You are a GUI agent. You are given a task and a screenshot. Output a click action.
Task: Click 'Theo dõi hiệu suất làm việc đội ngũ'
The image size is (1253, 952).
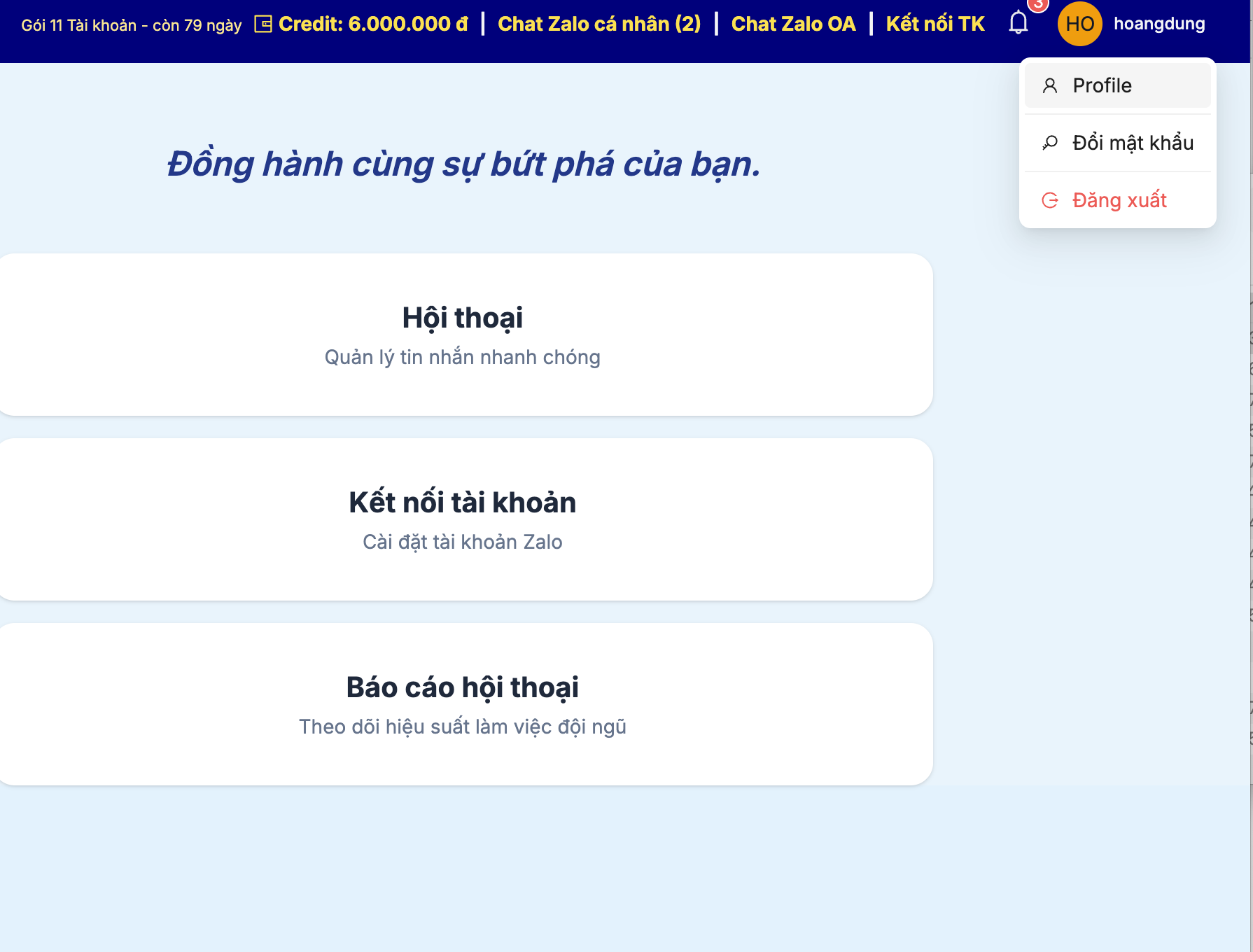tap(463, 727)
